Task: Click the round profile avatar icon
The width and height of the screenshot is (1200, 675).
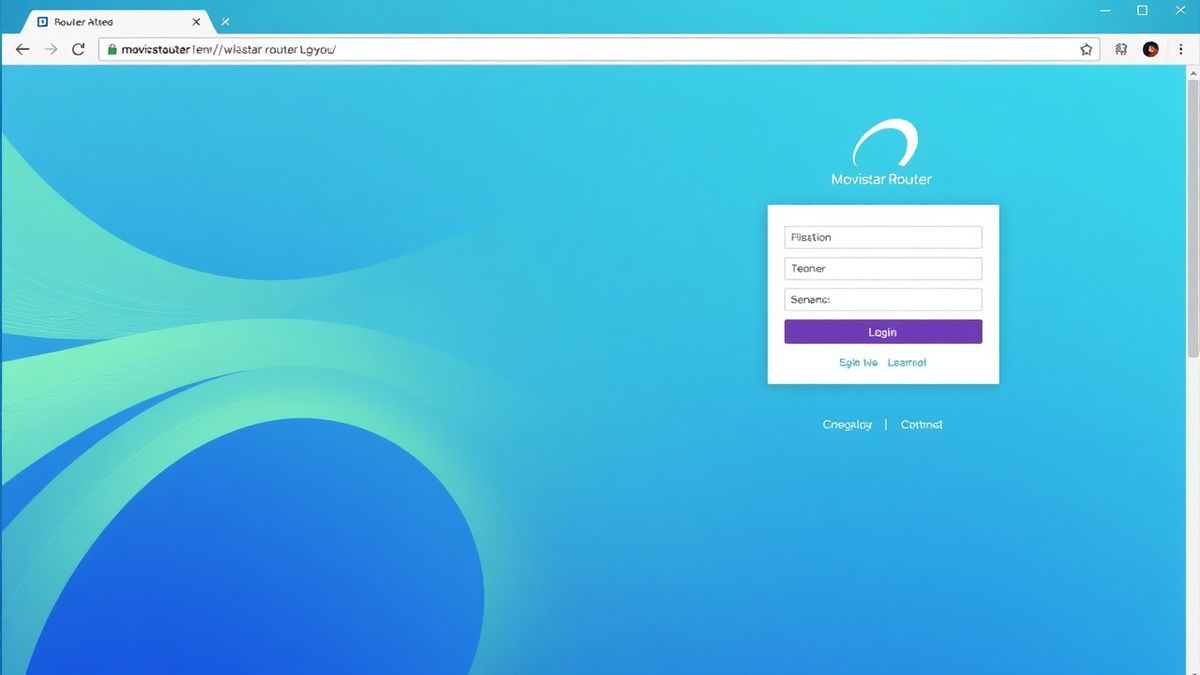Action: 1151,49
